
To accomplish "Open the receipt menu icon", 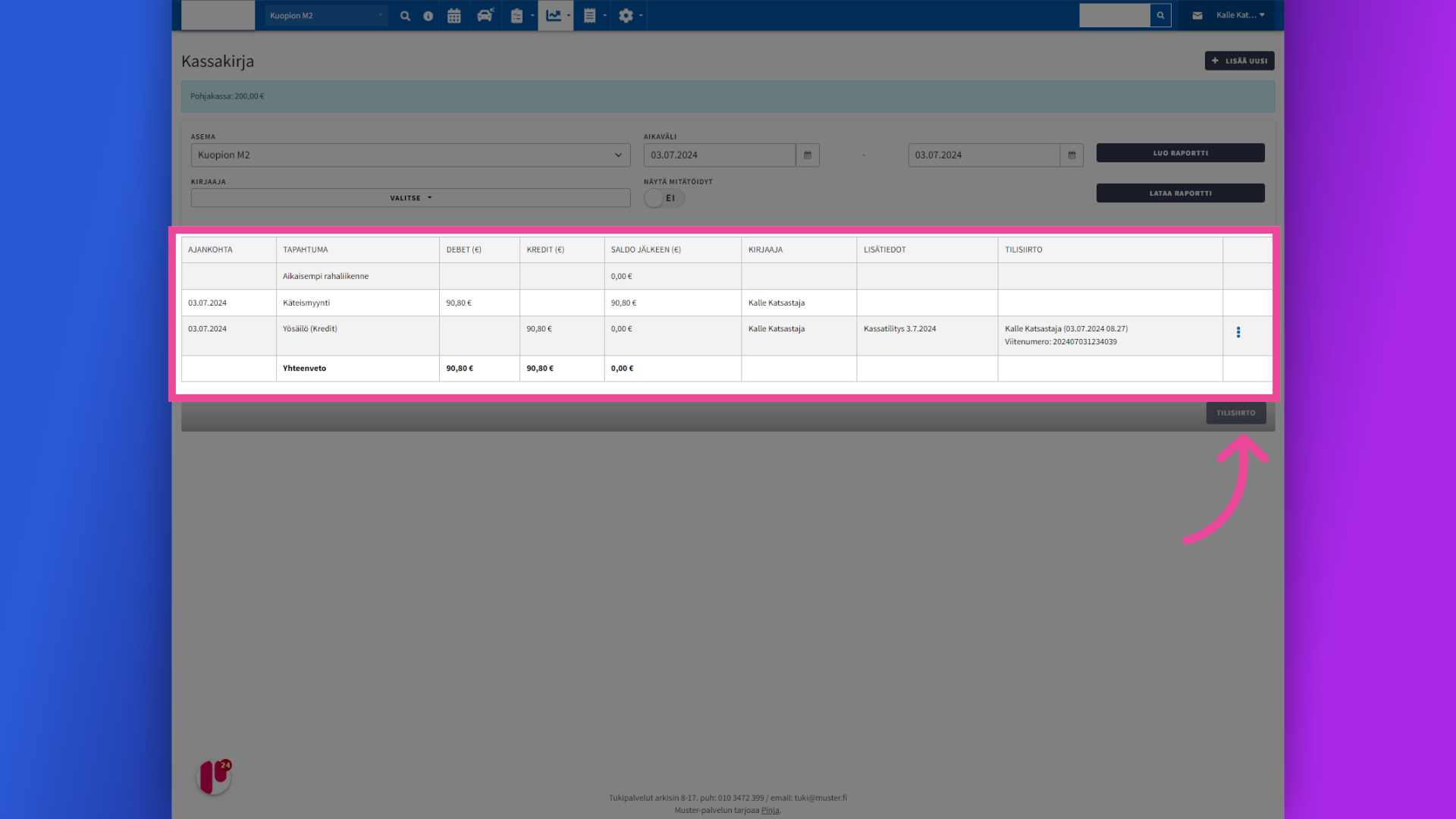I will click(x=594, y=16).
